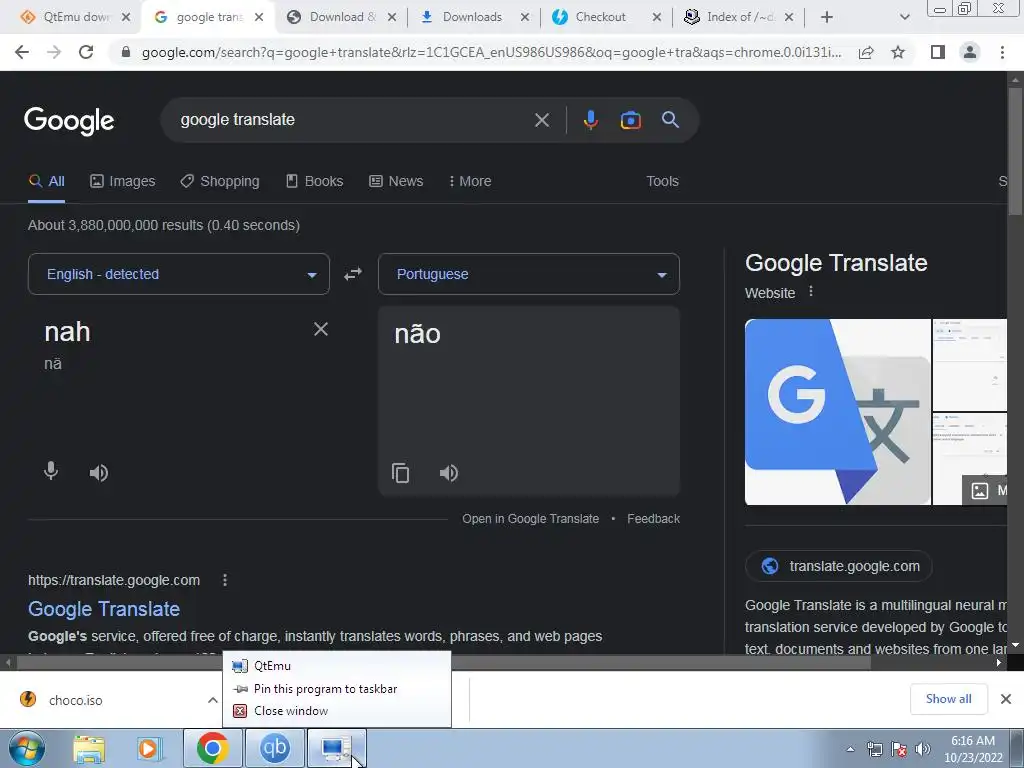Select the Shopping search tab
The height and width of the screenshot is (768, 1024).
coord(220,182)
